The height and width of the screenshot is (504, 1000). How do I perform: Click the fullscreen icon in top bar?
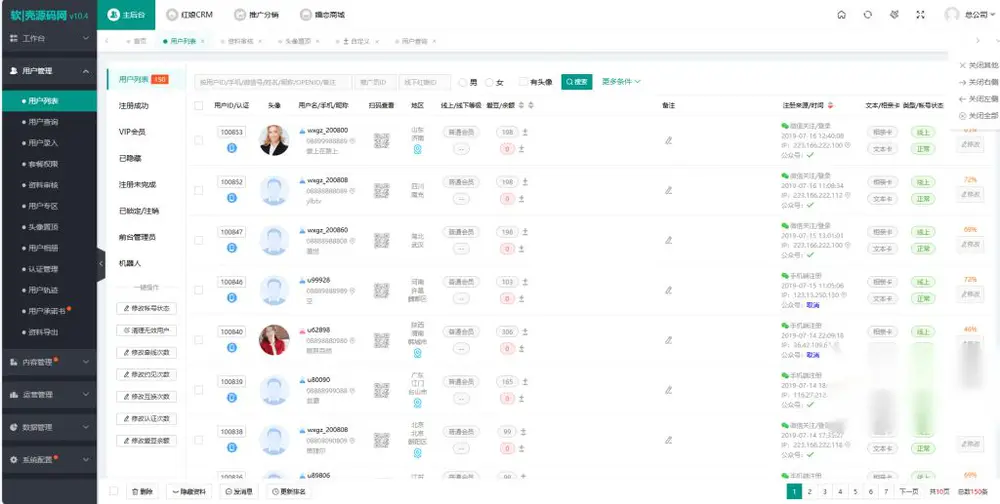click(920, 15)
